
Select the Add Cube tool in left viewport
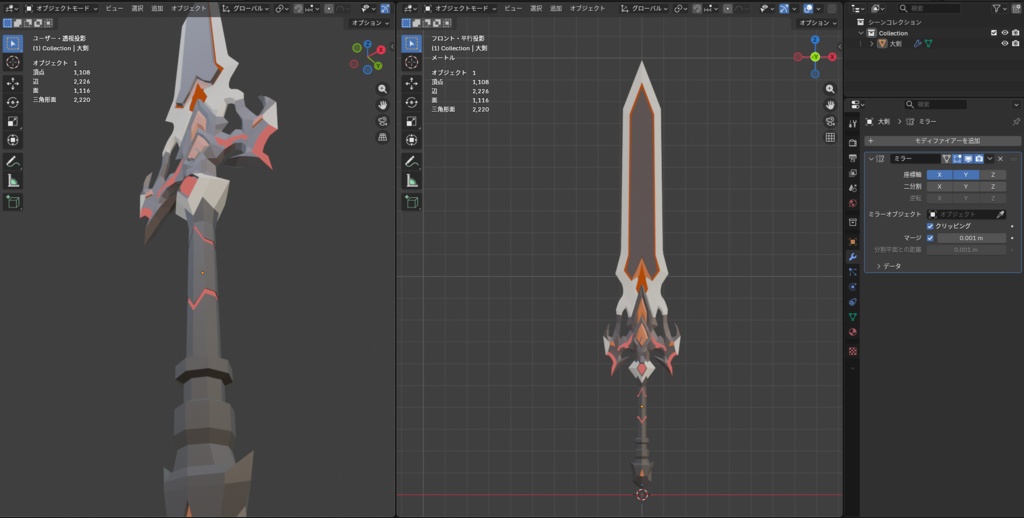pyautogui.click(x=12, y=202)
